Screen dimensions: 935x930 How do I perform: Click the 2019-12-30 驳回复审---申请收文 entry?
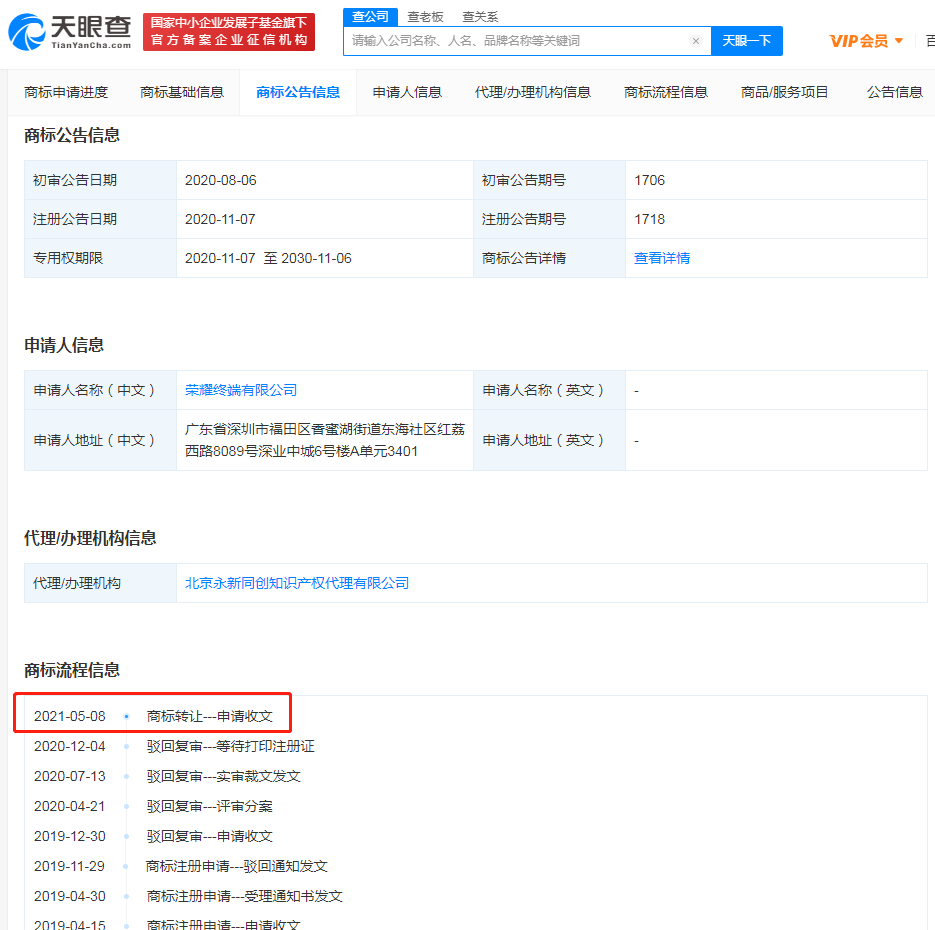tap(153, 836)
